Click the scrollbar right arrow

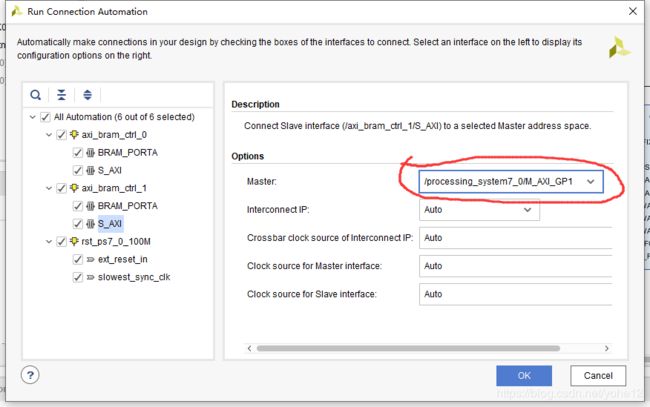[x=606, y=348]
